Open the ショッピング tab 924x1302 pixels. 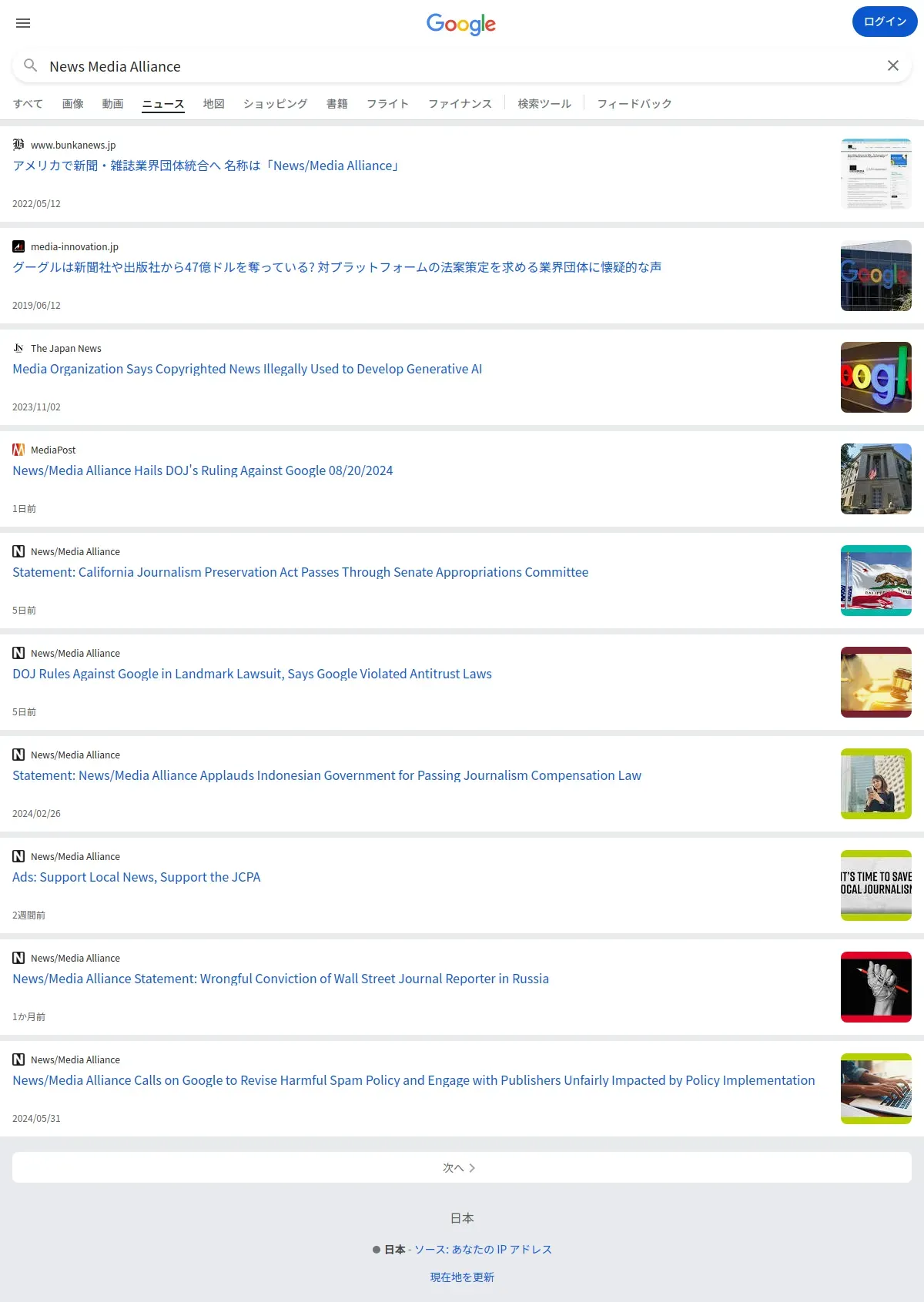click(276, 104)
